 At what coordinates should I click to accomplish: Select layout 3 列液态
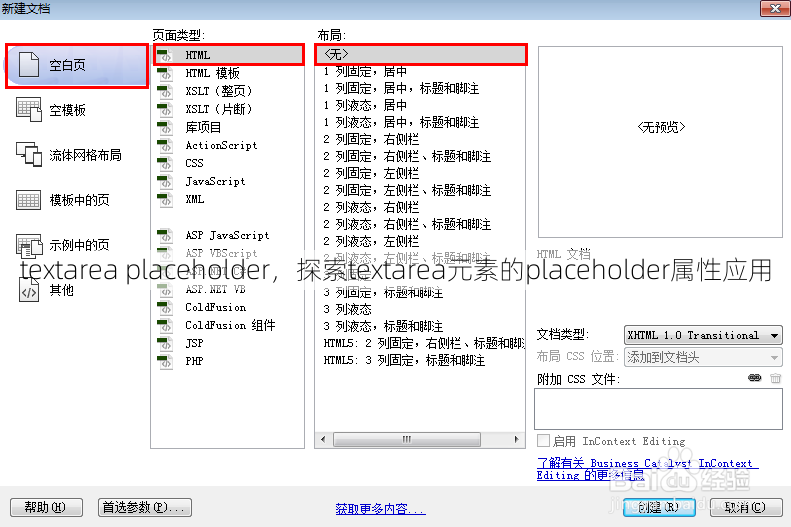tap(348, 309)
